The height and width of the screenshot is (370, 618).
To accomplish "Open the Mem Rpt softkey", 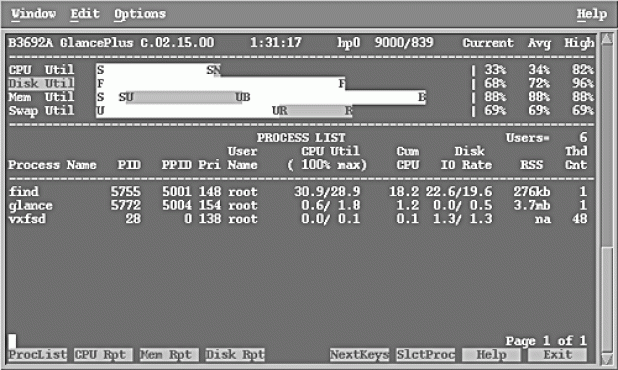I will pos(169,355).
